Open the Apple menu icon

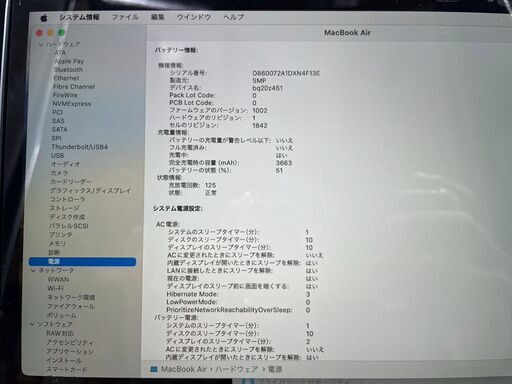point(44,18)
